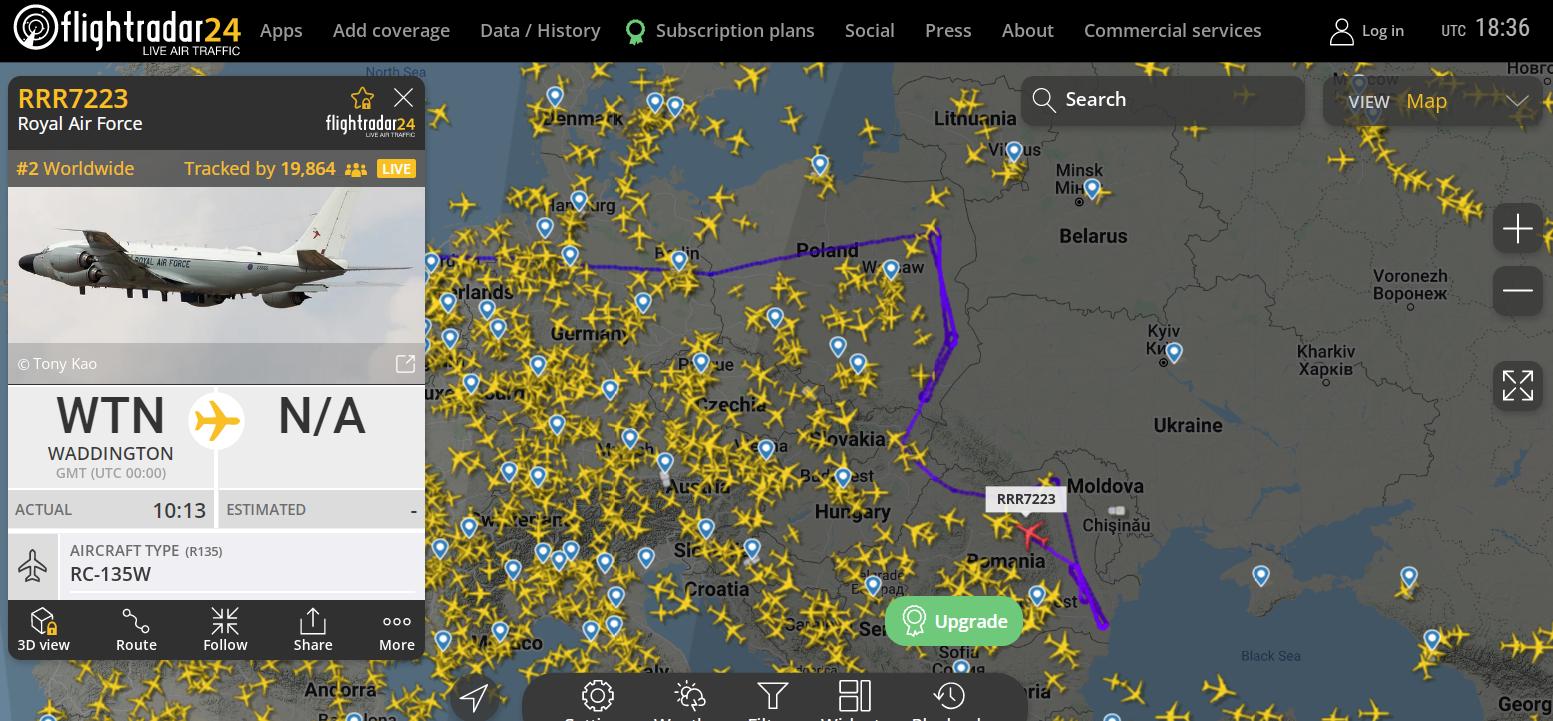Open the 3D view of the aircraft
1553x721 pixels.
point(43,630)
